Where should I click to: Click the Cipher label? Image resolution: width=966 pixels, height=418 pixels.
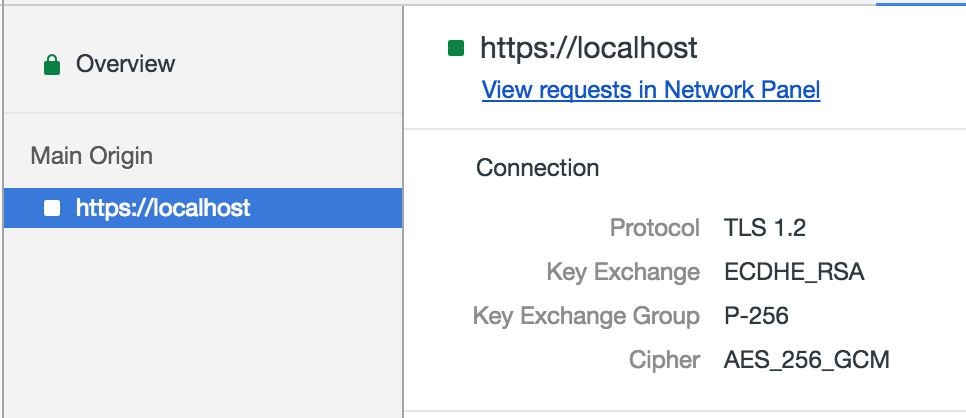pos(665,360)
